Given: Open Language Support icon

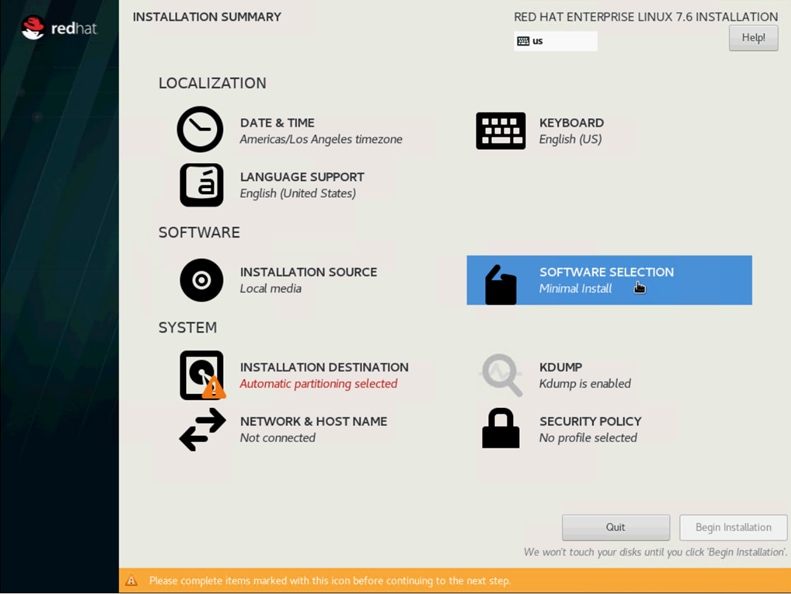Looking at the screenshot, I should (x=201, y=185).
